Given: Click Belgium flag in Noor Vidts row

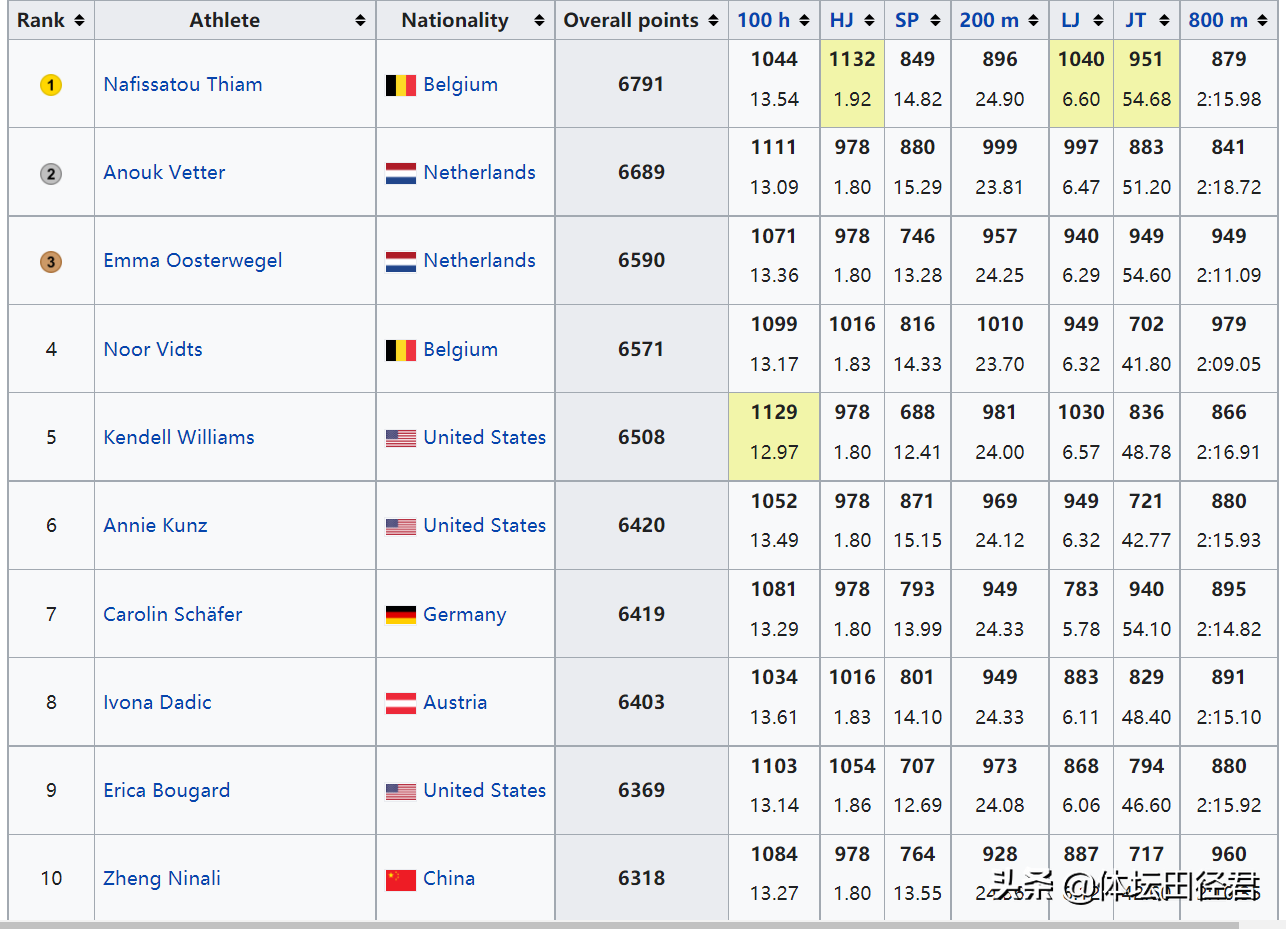Looking at the screenshot, I should pos(401,350).
